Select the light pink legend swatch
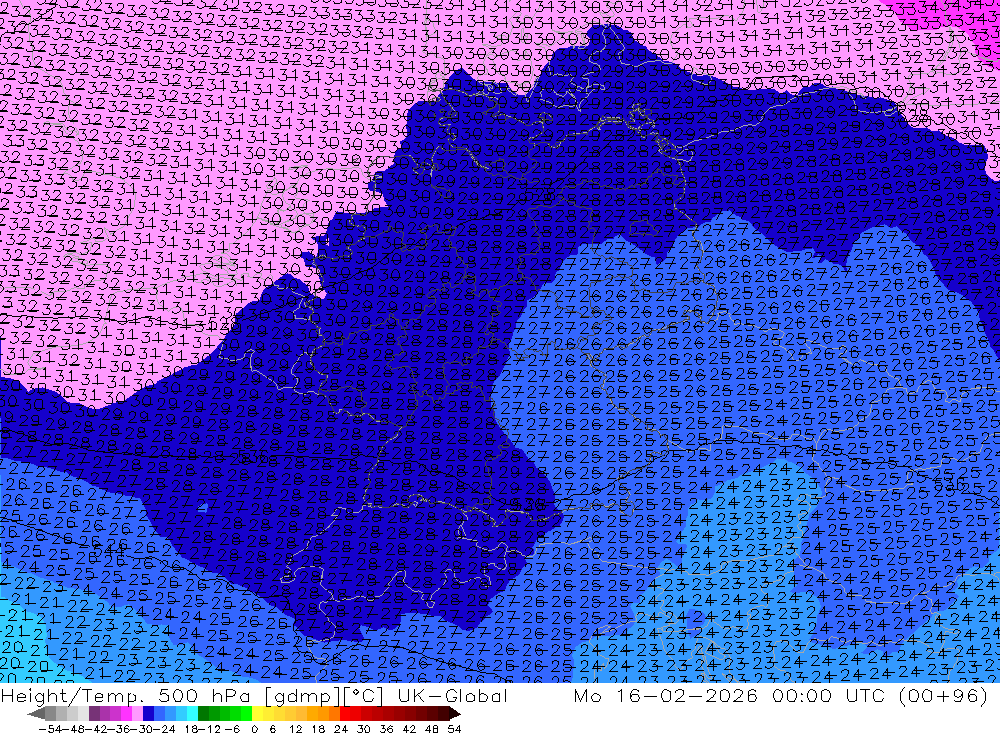1000x733 pixels. point(137,714)
